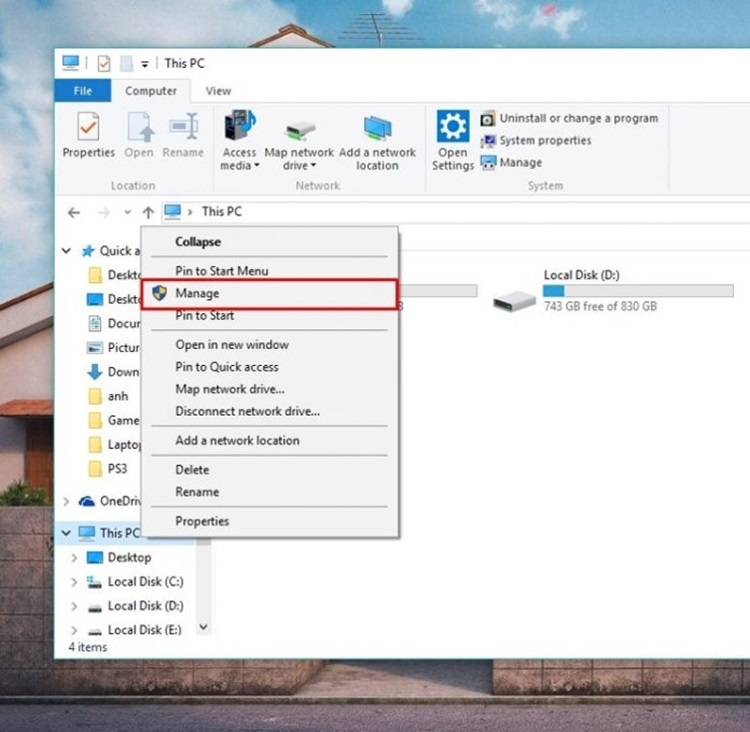
Task: Click Add a network location ribbon icon
Action: pos(377,128)
